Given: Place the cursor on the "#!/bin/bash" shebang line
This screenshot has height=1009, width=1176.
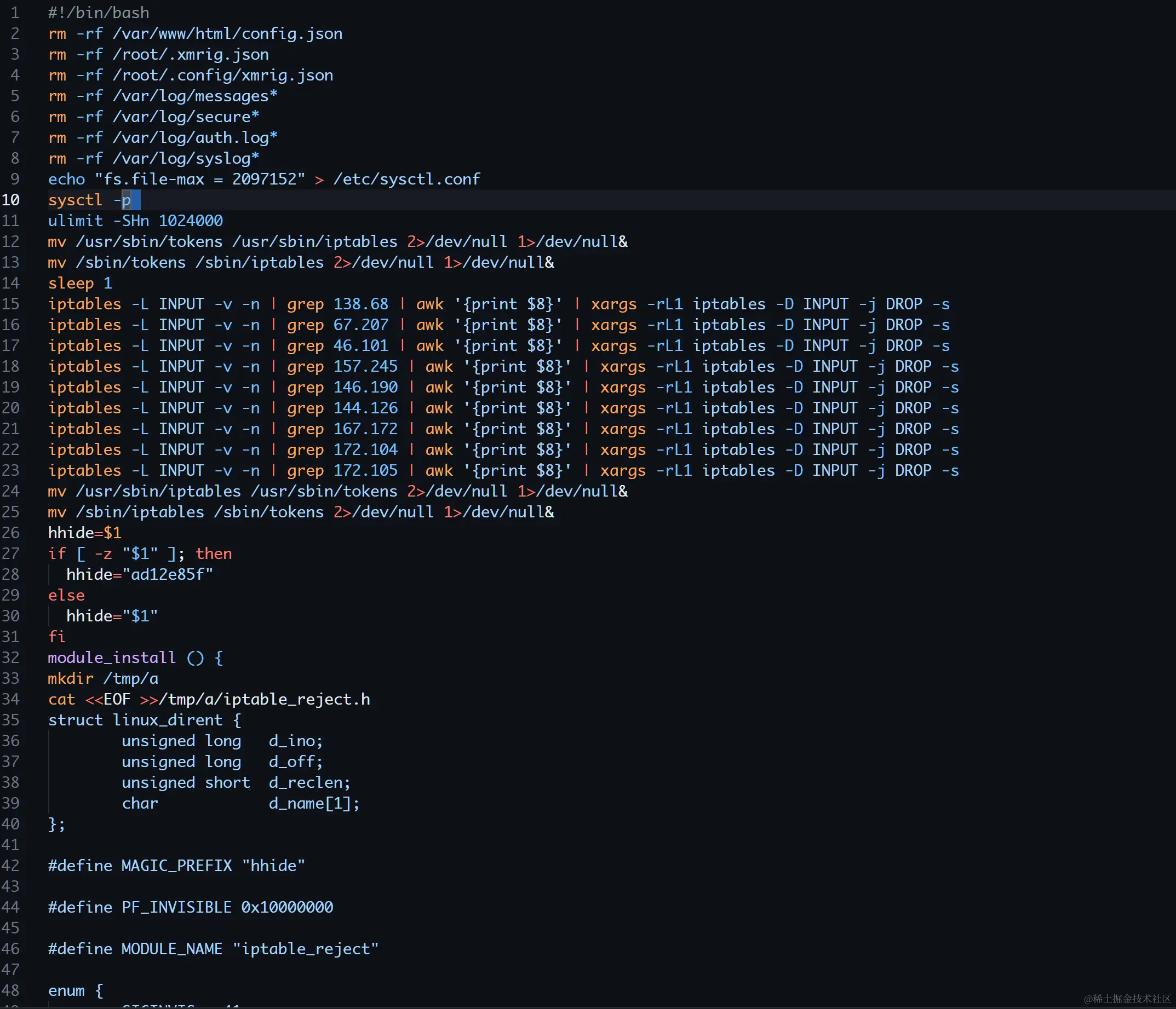Looking at the screenshot, I should tap(99, 13).
